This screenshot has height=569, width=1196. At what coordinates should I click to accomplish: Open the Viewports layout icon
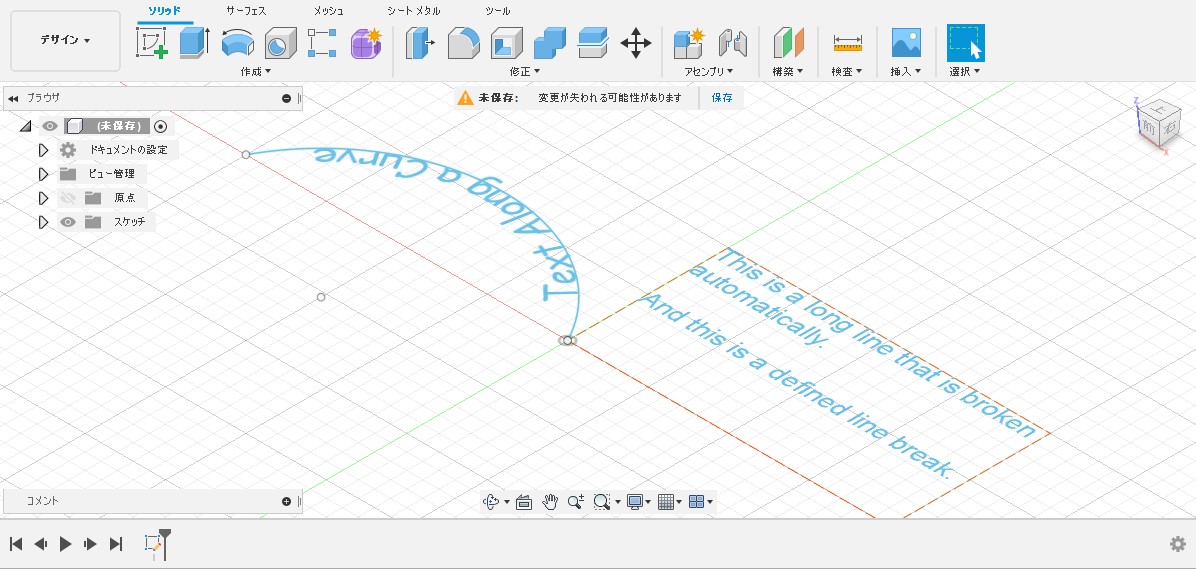click(696, 502)
